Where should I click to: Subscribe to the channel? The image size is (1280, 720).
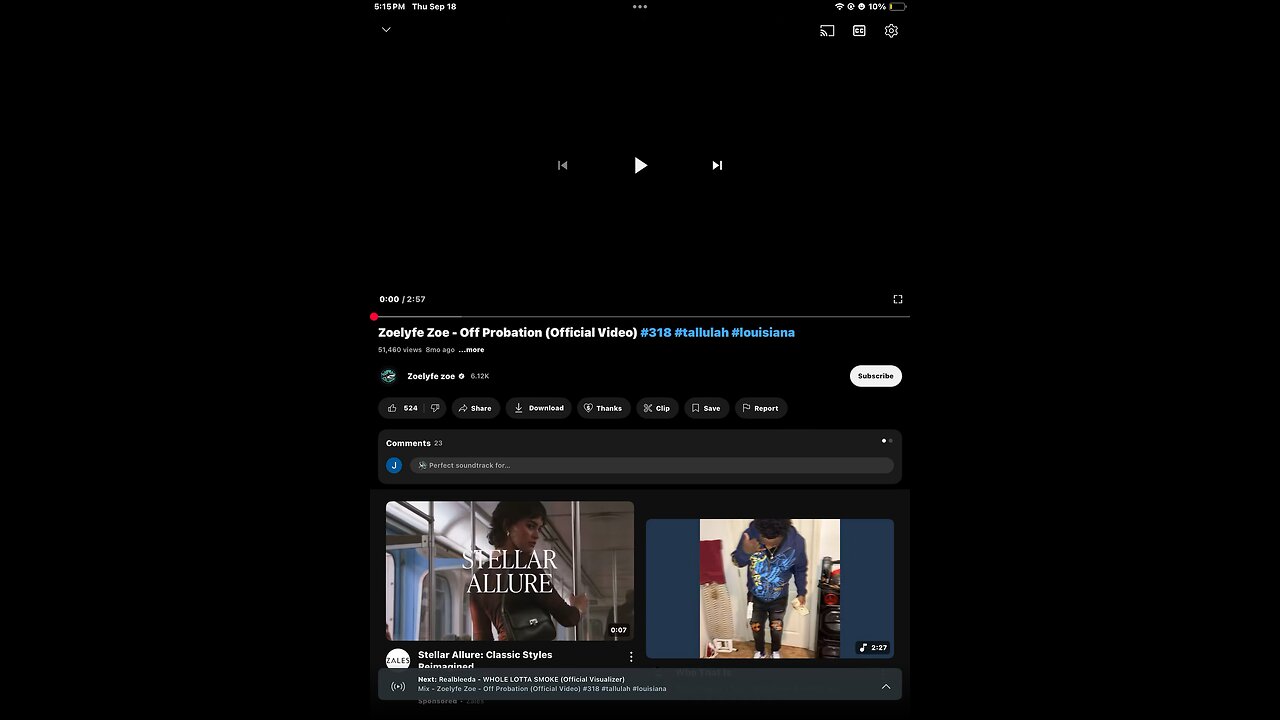(876, 376)
